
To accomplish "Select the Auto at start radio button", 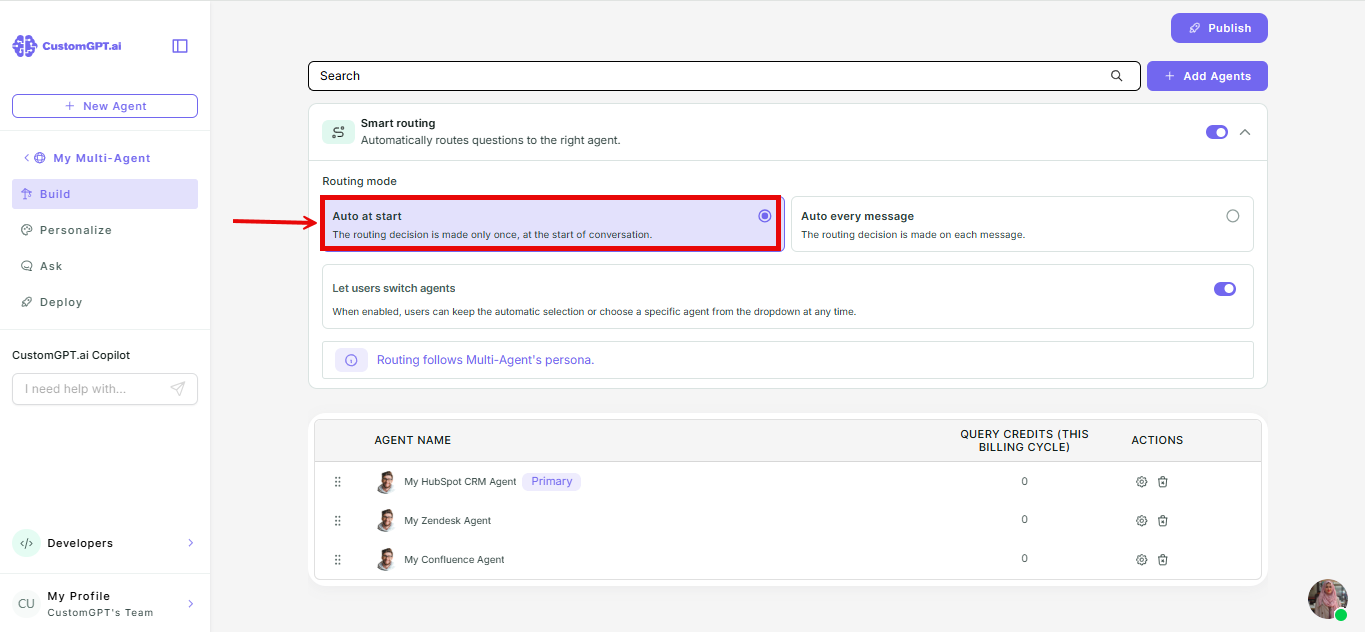I will [x=765, y=216].
